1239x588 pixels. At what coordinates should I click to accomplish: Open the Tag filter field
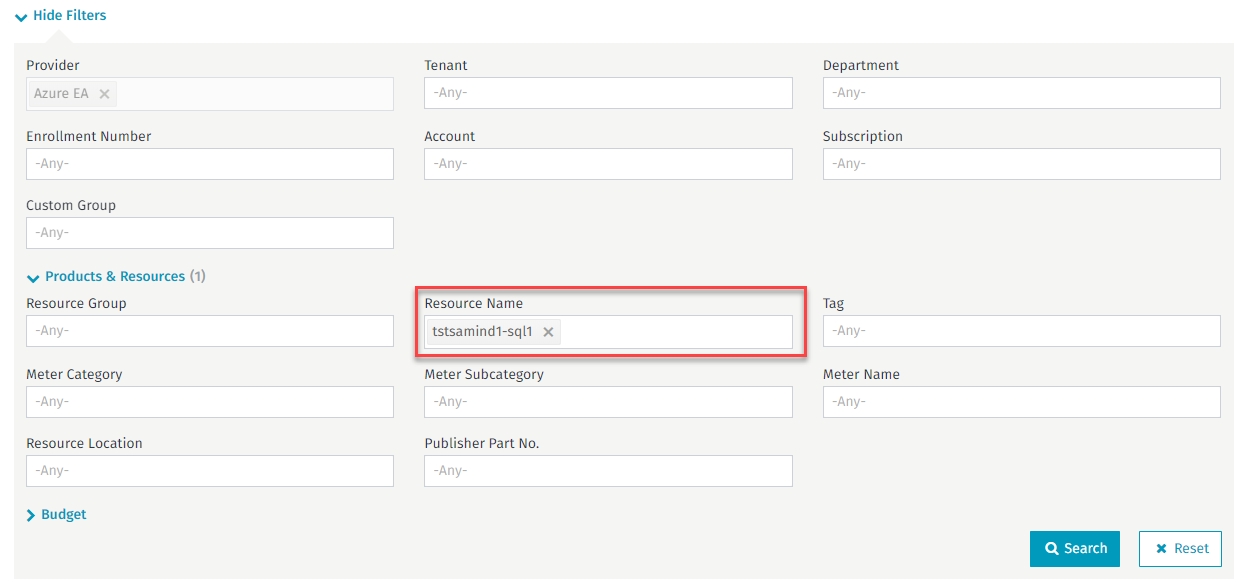pyautogui.click(x=1021, y=331)
